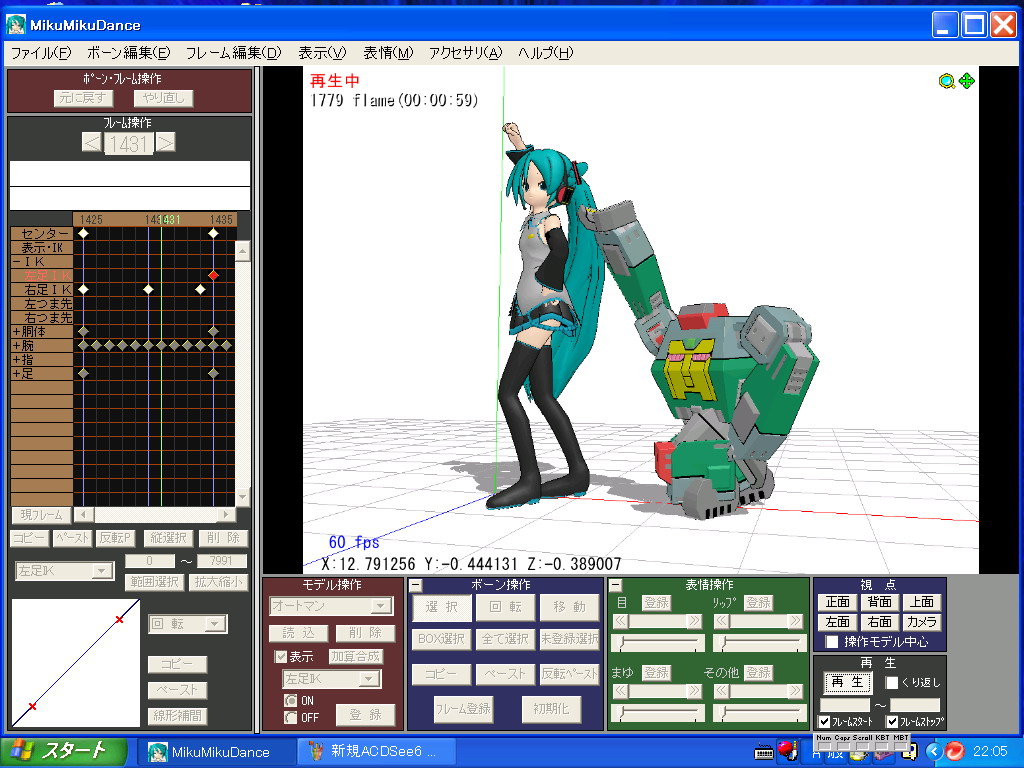Open the 表情(M) menu

[388, 53]
